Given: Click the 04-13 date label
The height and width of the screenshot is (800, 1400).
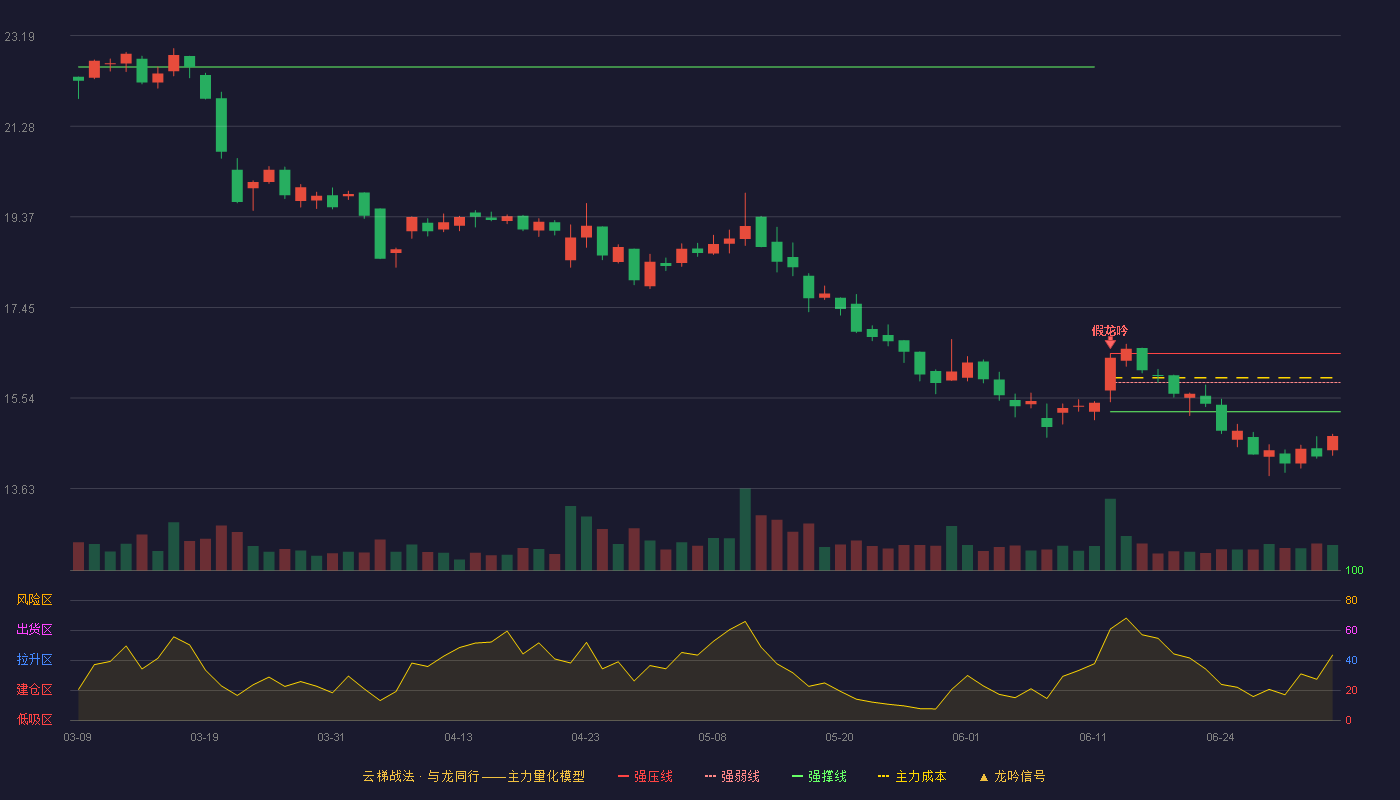Looking at the screenshot, I should point(458,737).
